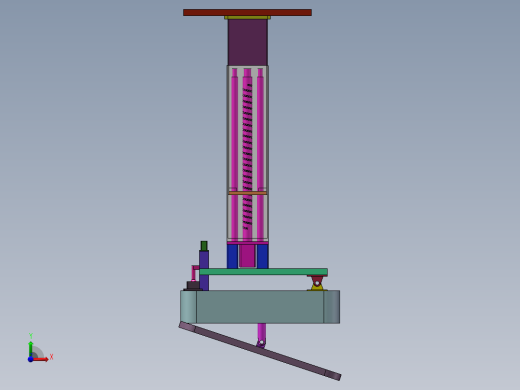Select the right blue support block
The width and height of the screenshot is (520, 390).
click(x=263, y=256)
